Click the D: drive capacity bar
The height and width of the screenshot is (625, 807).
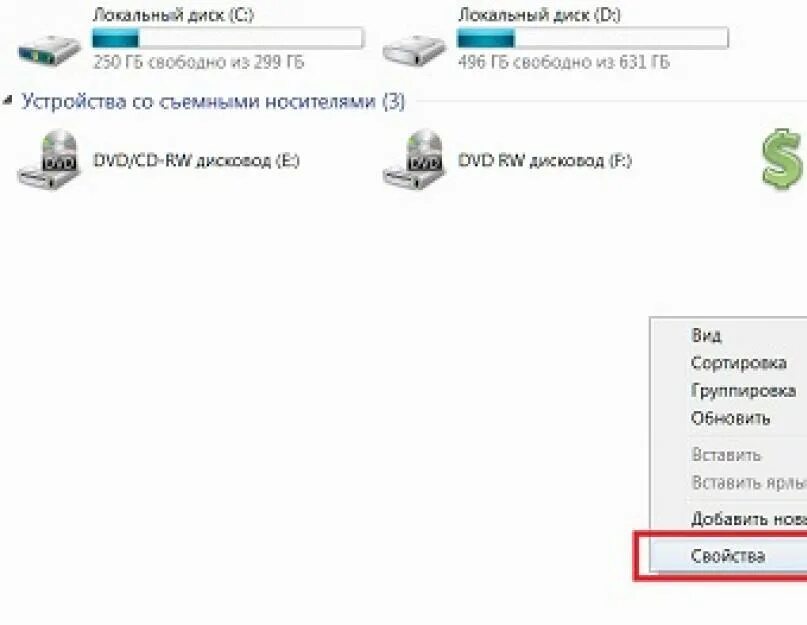(x=593, y=38)
